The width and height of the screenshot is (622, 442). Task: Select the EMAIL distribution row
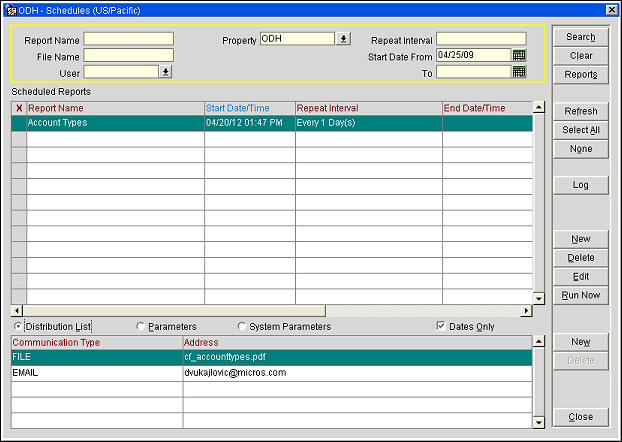(x=96, y=372)
